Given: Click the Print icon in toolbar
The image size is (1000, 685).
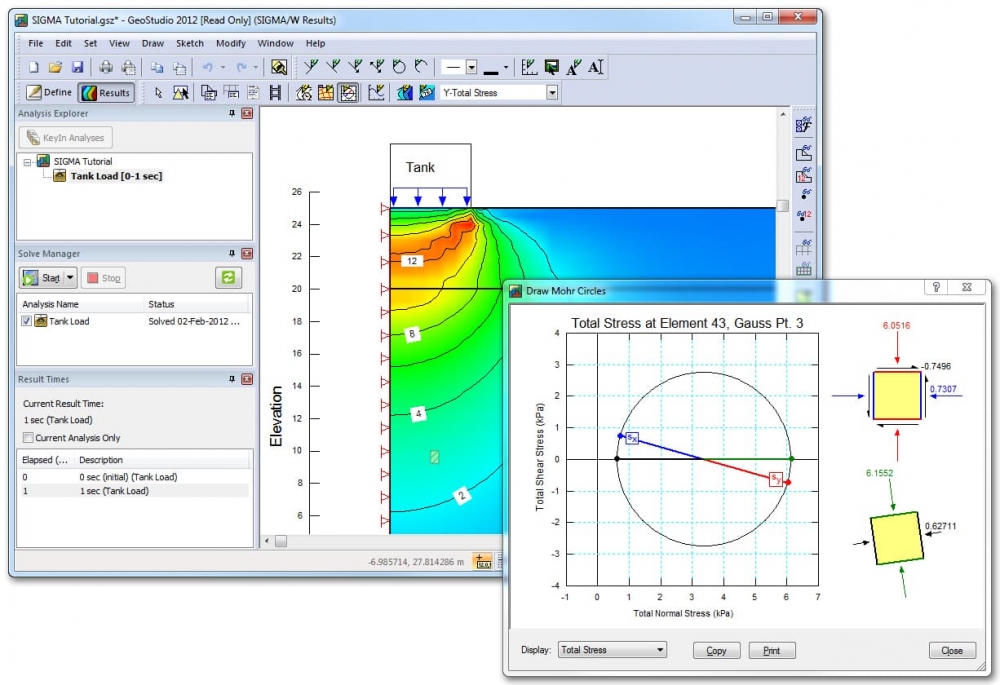Looking at the screenshot, I should (x=106, y=67).
